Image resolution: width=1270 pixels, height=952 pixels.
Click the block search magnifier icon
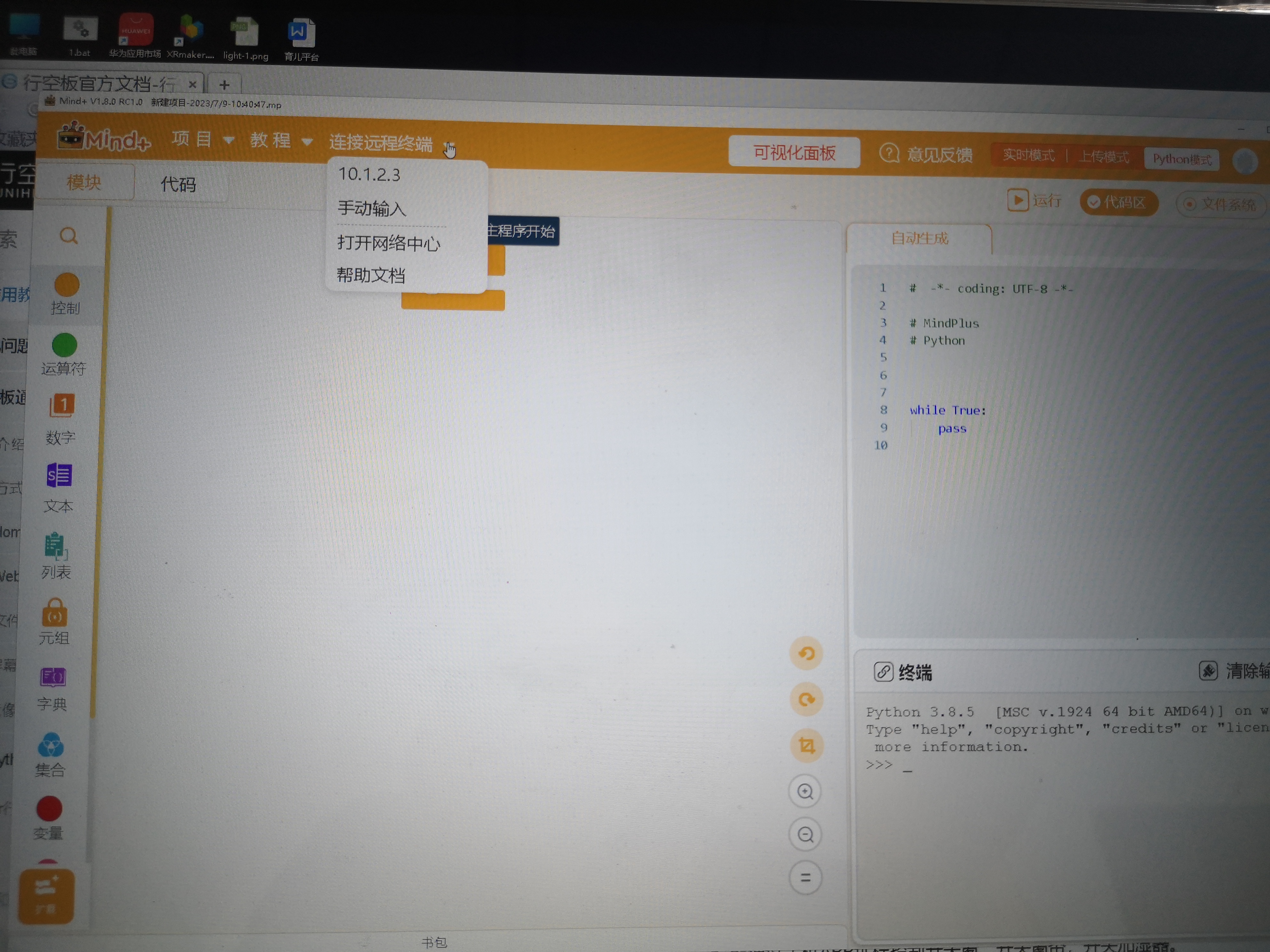click(68, 236)
